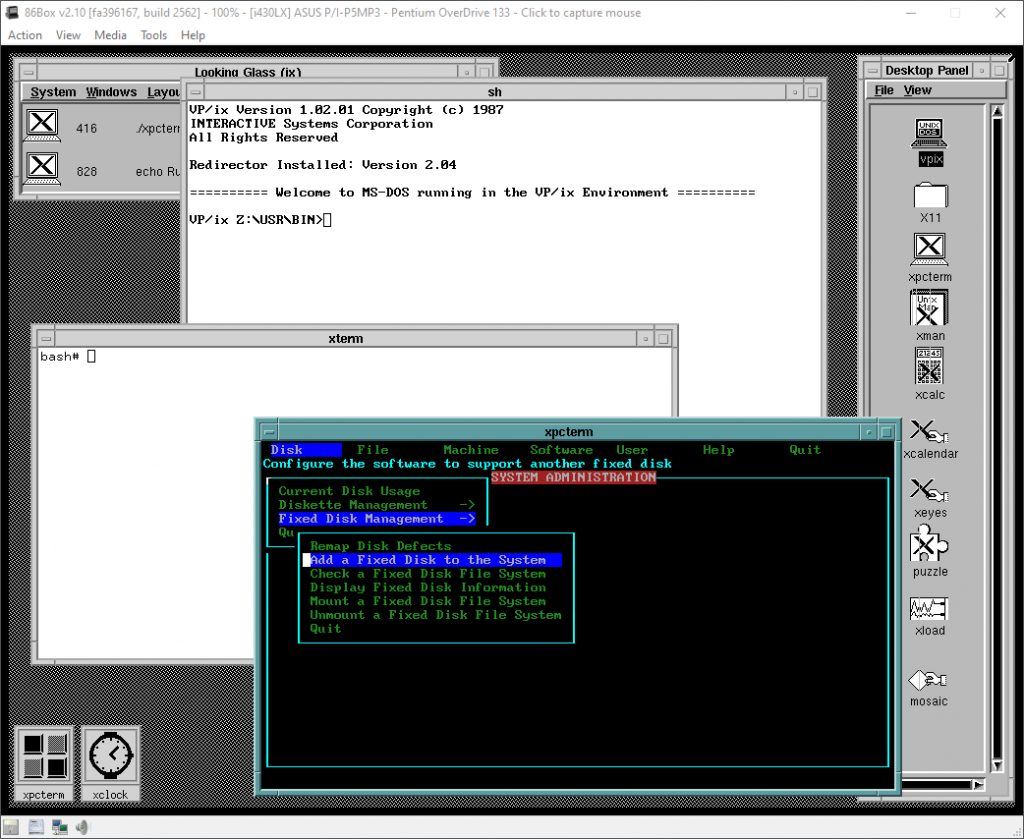Viewport: 1024px width, 839px height.
Task: Click the xclock icon at bottom left
Action: [x=110, y=755]
